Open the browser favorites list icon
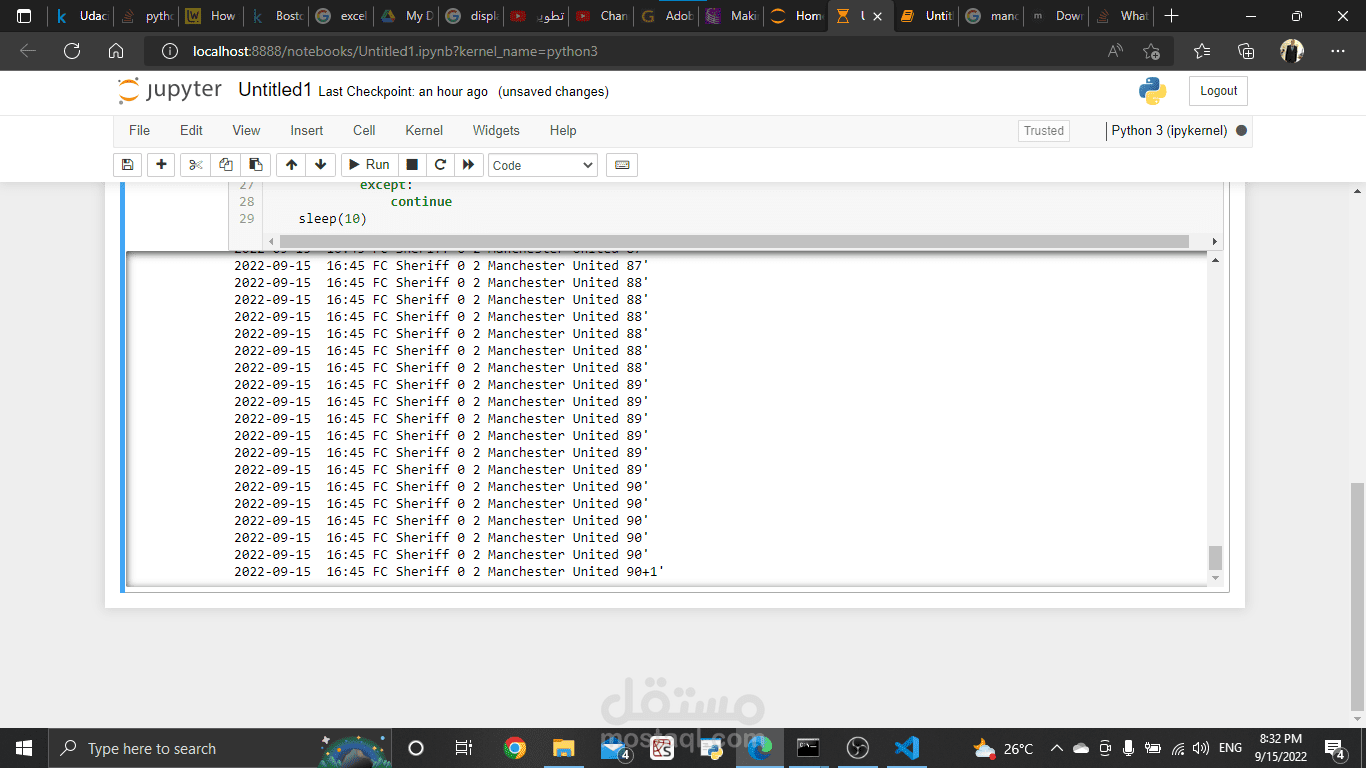1366x768 pixels. pos(1201,51)
